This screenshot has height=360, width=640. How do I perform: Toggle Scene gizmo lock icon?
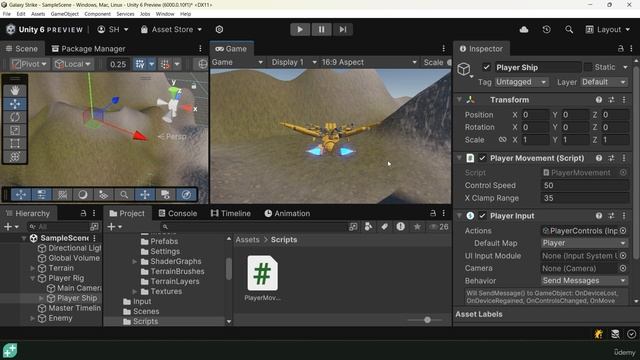tap(194, 86)
